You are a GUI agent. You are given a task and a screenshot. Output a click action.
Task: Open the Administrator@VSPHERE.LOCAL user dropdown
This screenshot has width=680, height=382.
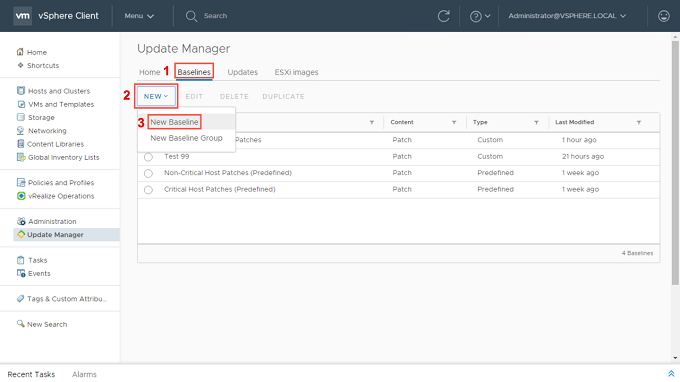(567, 16)
